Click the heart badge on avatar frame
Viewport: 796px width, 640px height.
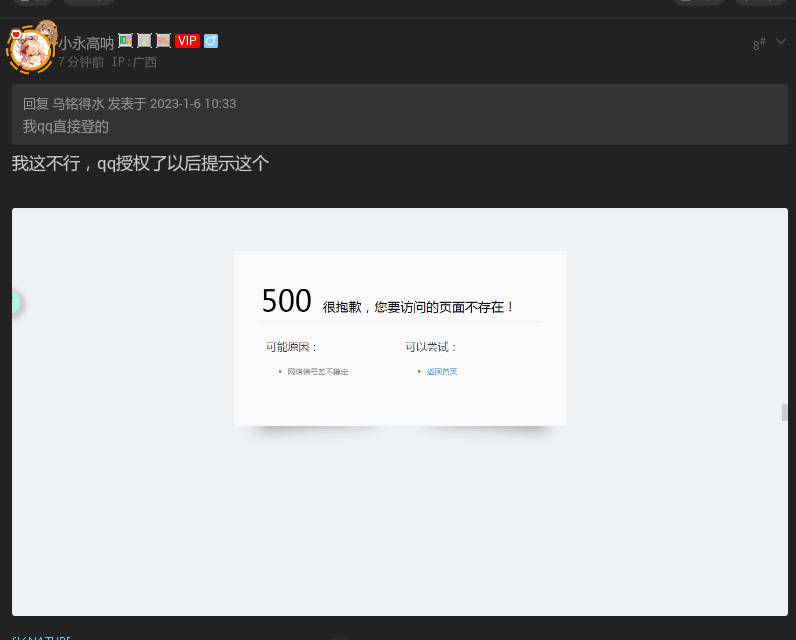16,34
